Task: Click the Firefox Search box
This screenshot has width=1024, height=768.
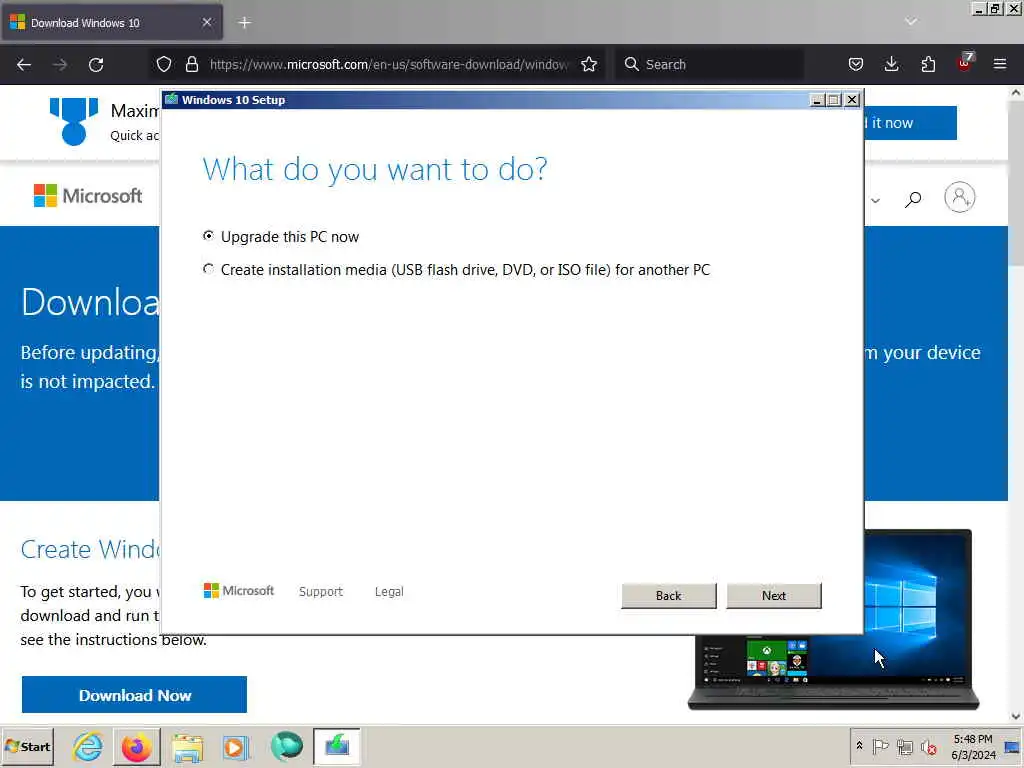Action: point(709,64)
